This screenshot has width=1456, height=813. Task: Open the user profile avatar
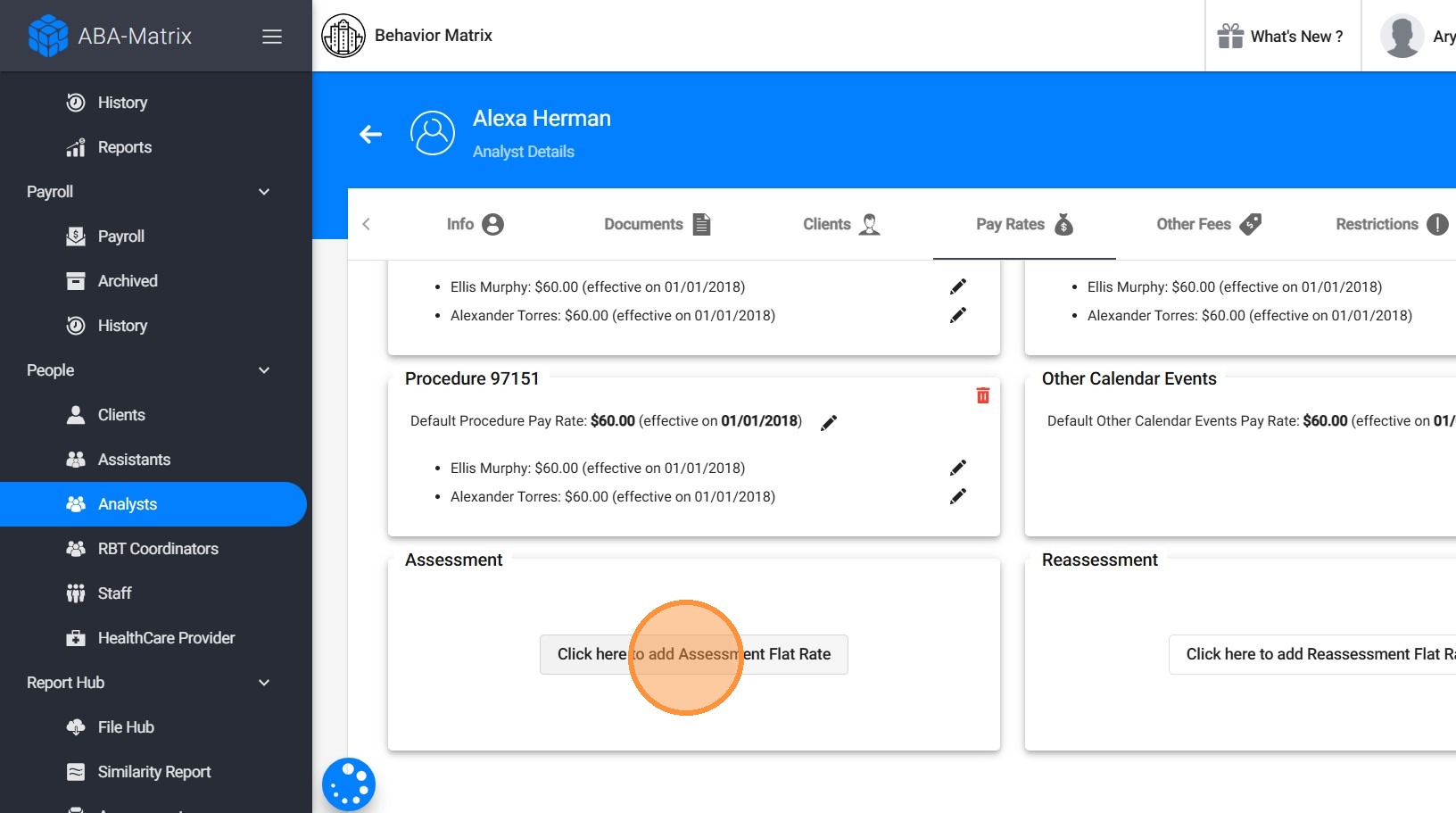[1402, 36]
